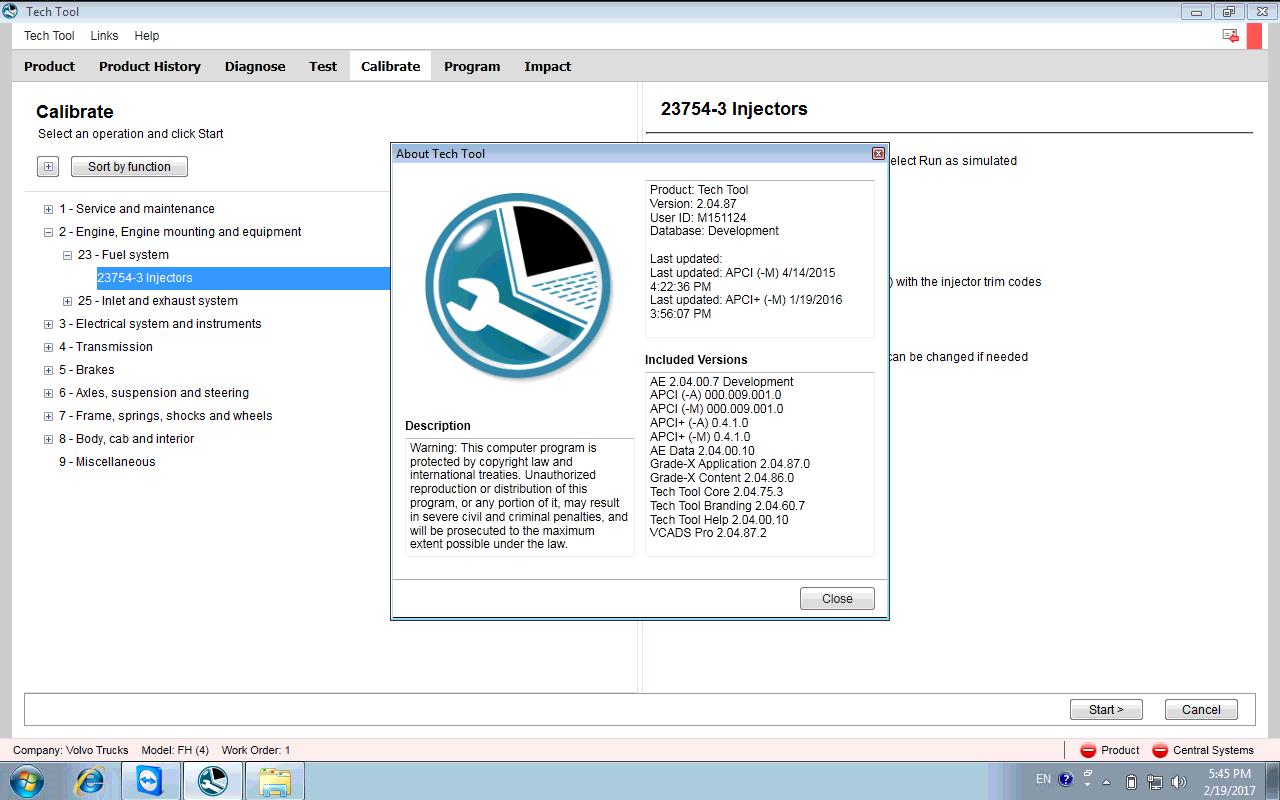Expand the 5 - Brakes node
The image size is (1280, 800).
(48, 370)
